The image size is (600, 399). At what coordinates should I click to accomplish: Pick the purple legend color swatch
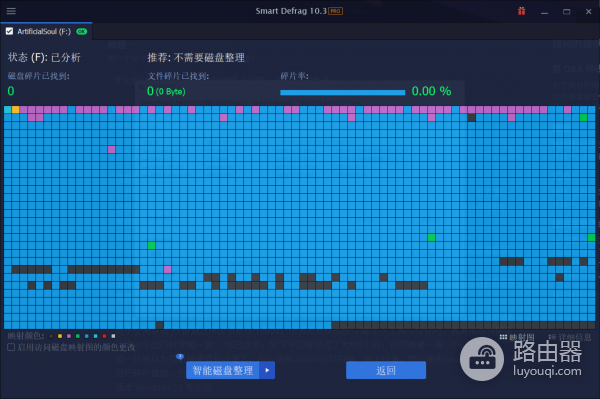pyautogui.click(x=69, y=336)
